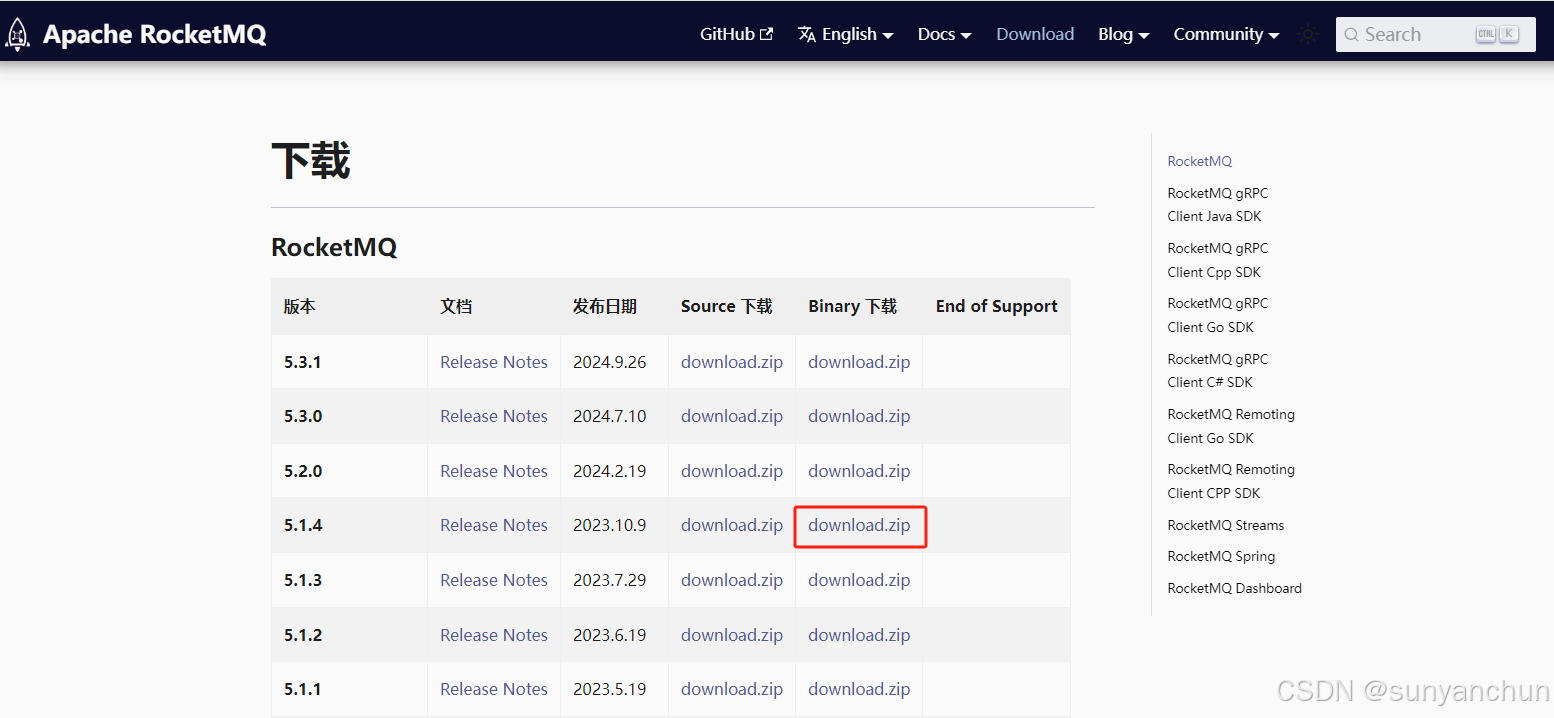
Task: Download binary zip for 5.3.0
Action: 859,416
